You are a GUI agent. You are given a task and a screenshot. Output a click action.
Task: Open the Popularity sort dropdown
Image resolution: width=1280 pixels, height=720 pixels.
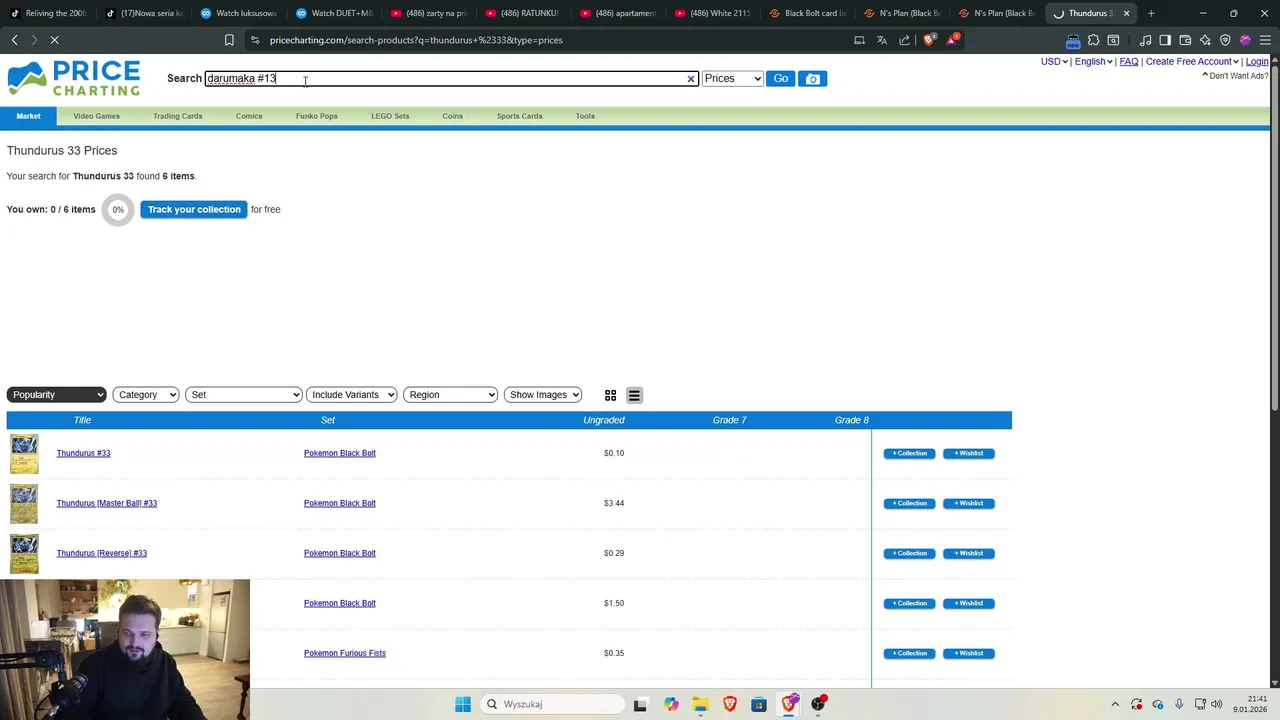(57, 395)
